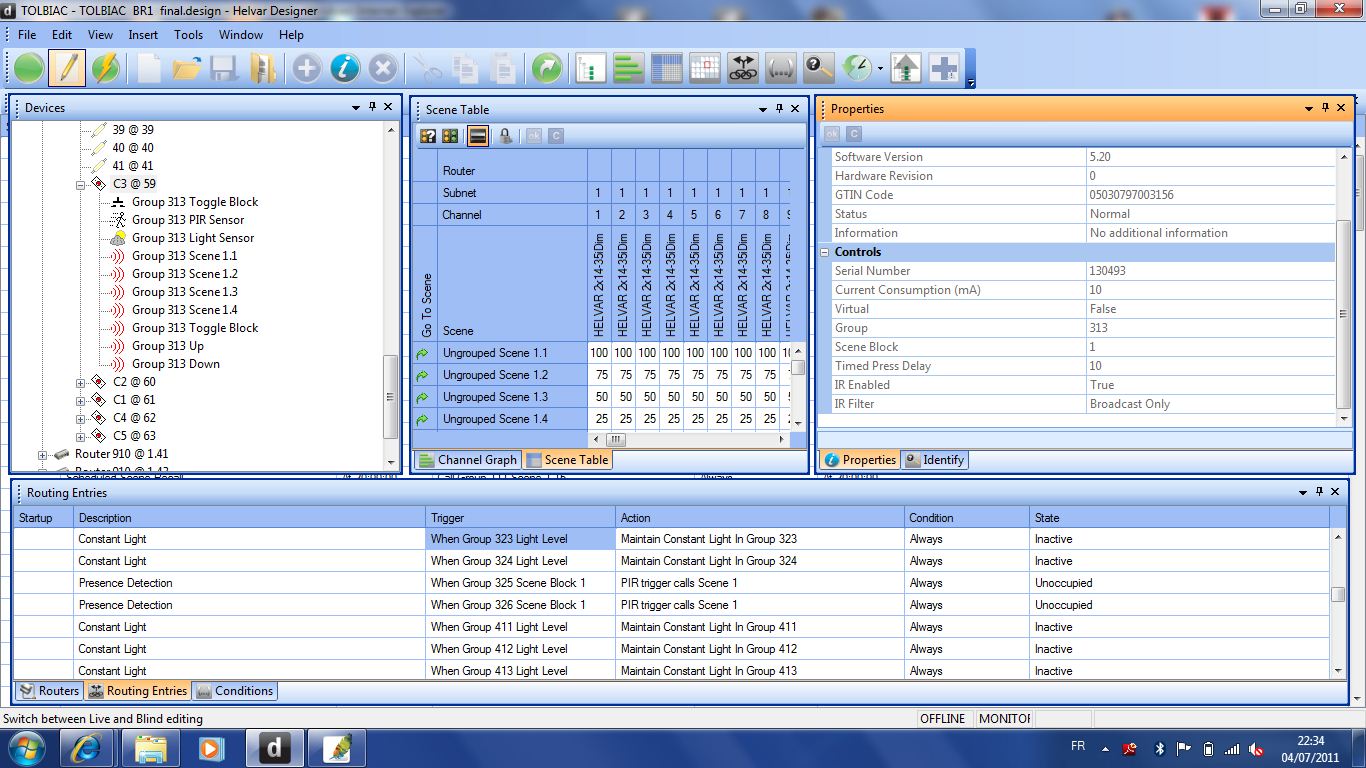Click the magnifier search icon in toolbar

[x=818, y=68]
